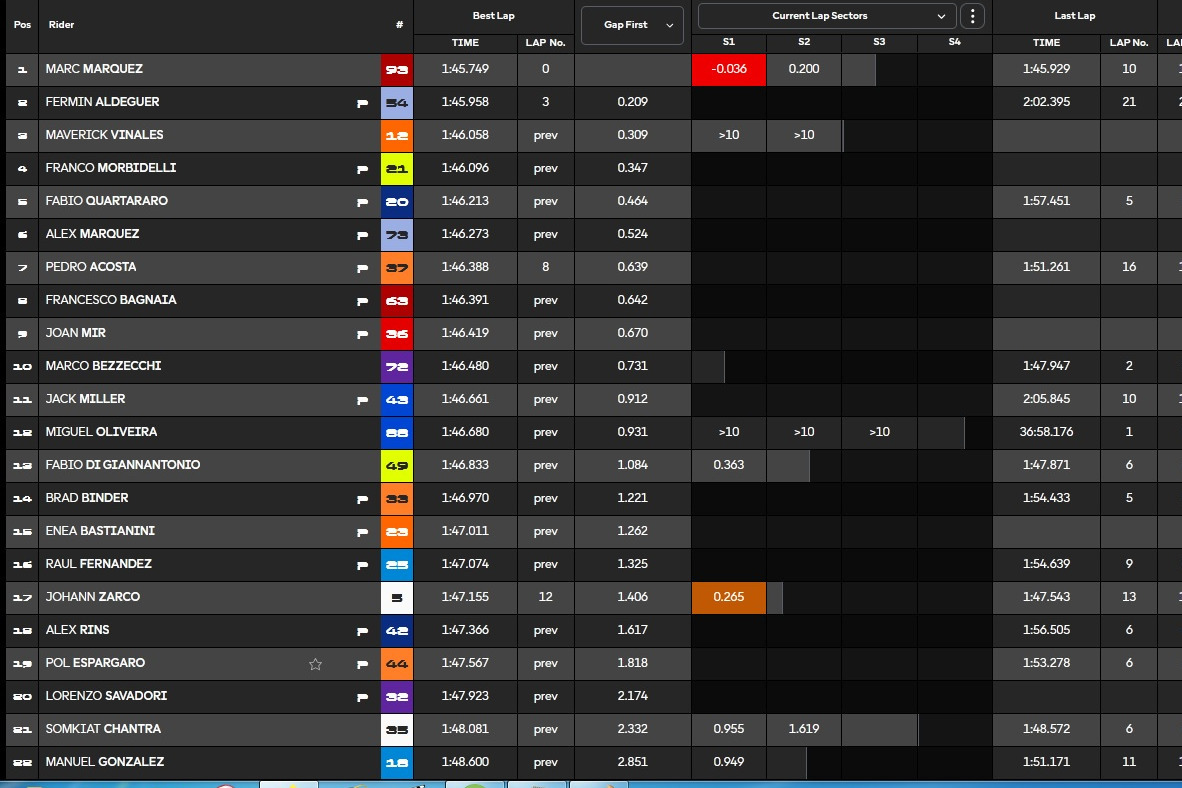Viewport: 1182px width, 788px height.
Task: Expand the Current Lap Sectors dropdown
Action: click(x=827, y=16)
